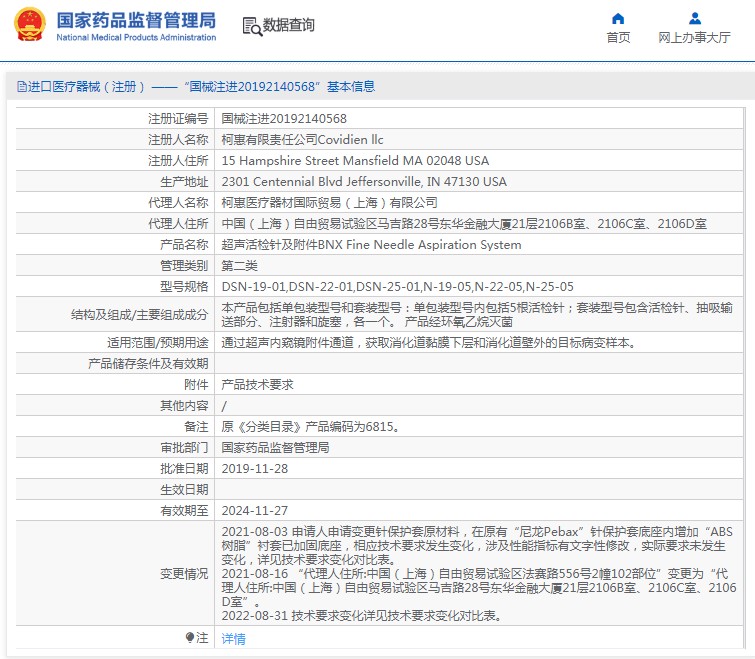Click approval date 2019-11-28
The height and width of the screenshot is (659, 755).
point(254,468)
